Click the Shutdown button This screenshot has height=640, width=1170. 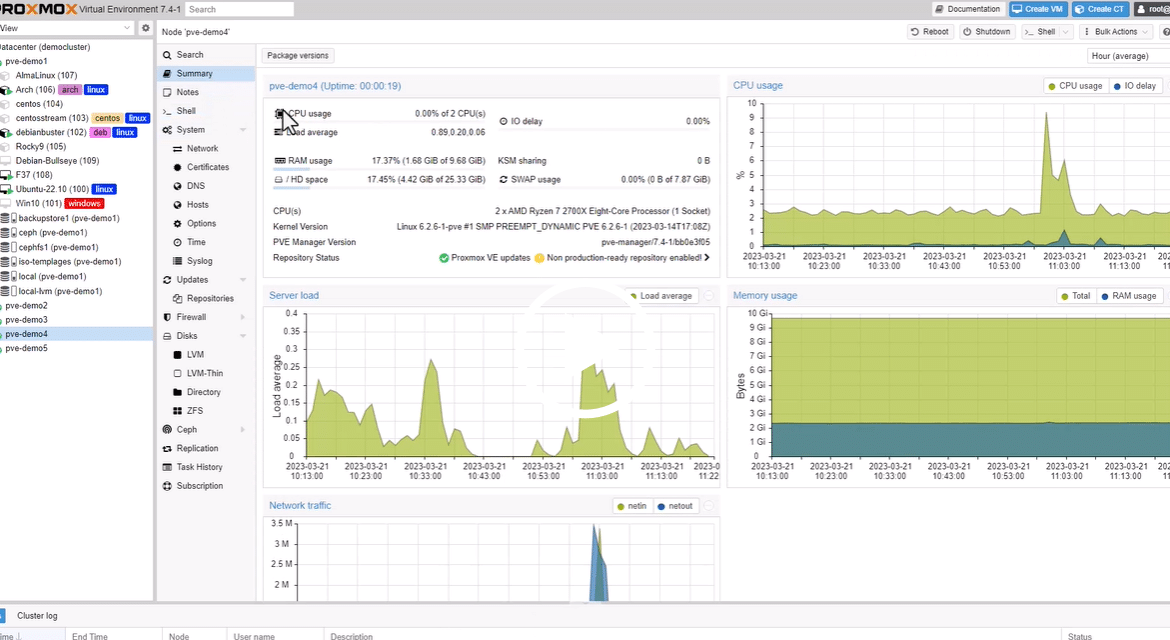986,32
